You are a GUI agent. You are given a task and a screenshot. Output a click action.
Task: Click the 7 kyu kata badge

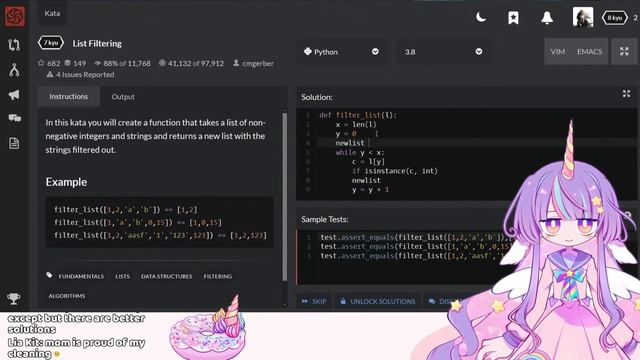point(51,42)
